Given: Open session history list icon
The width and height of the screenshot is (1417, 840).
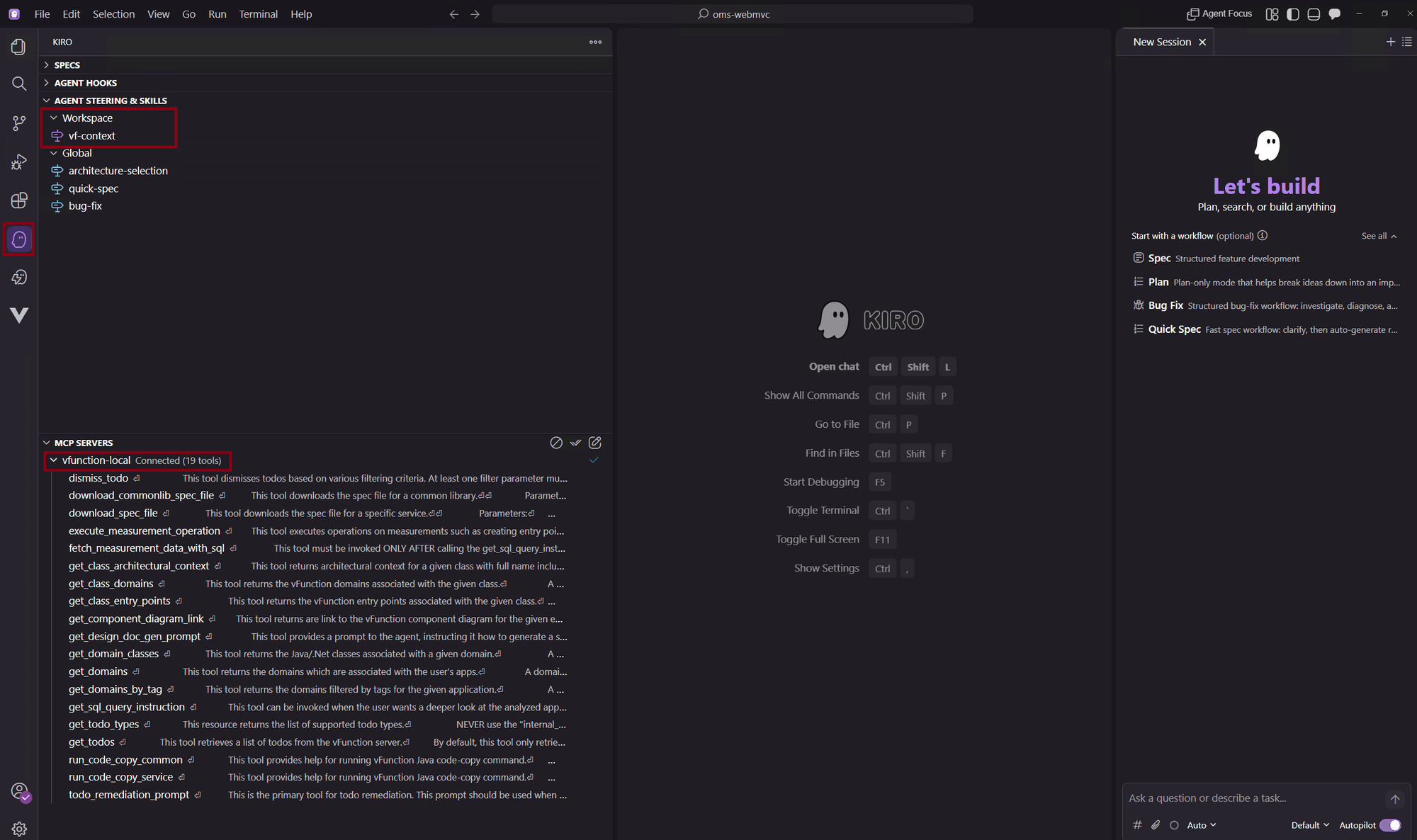Looking at the screenshot, I should pos(1407,42).
